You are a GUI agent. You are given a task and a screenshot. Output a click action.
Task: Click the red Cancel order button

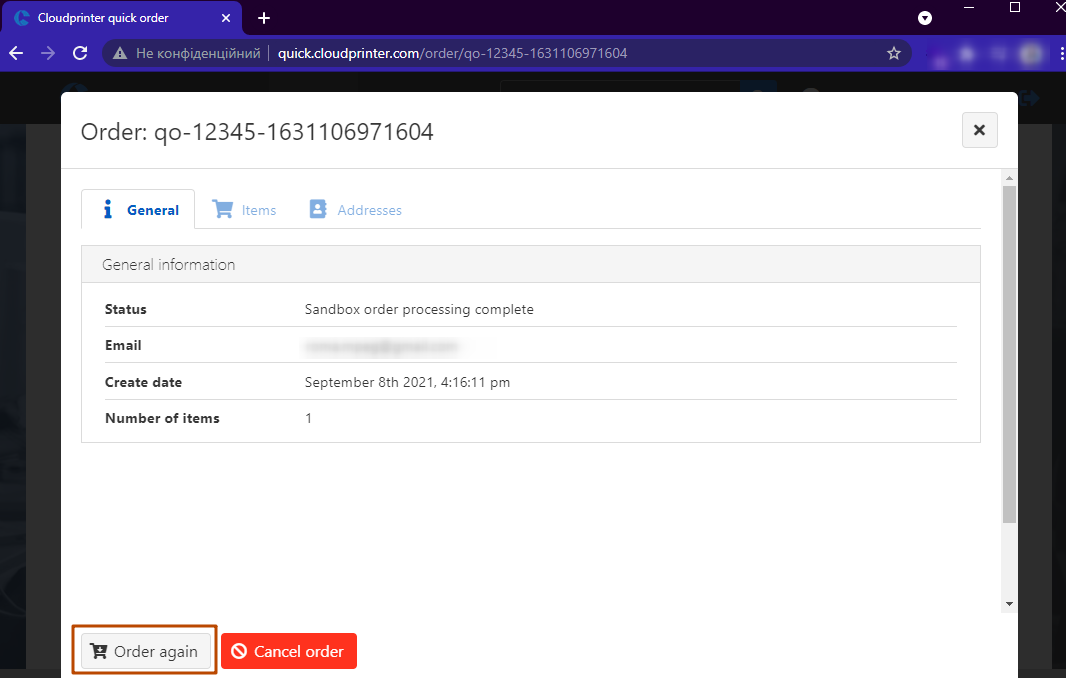click(289, 651)
